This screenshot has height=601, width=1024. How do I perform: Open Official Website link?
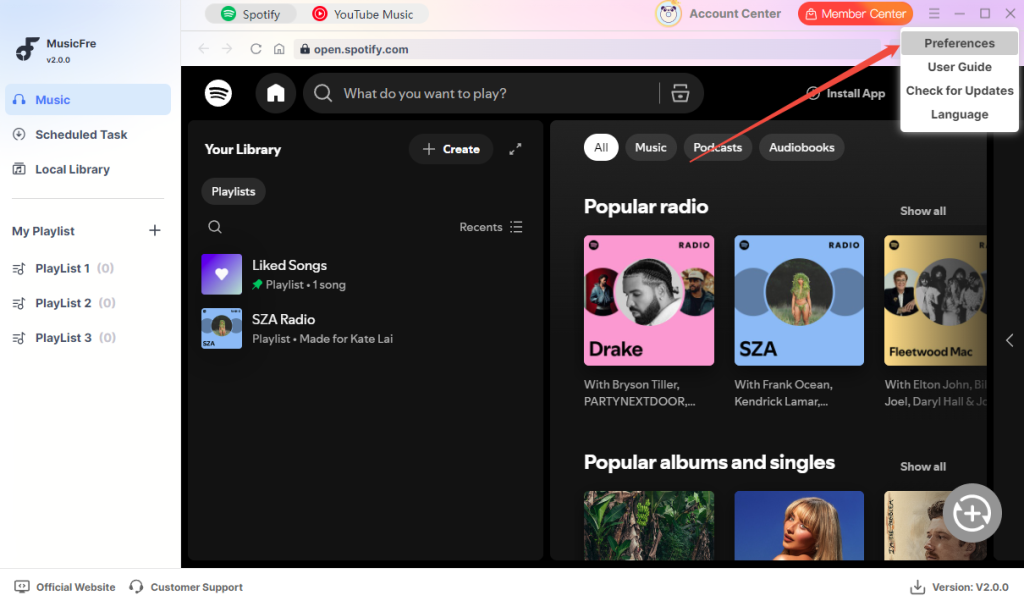coord(65,587)
